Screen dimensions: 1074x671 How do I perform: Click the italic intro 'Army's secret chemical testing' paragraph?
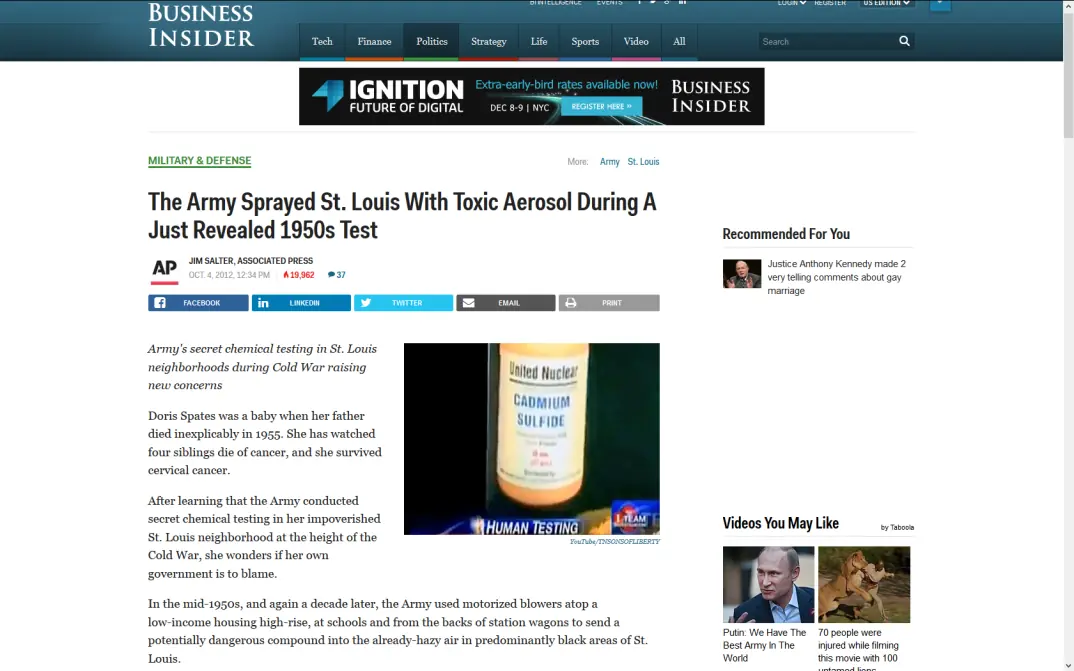point(262,367)
